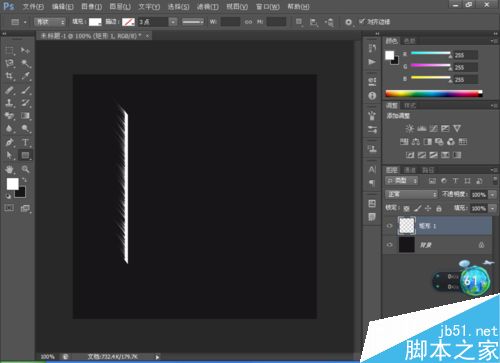500x363 pixels.
Task: Open blending mode Normal dropdown
Action: click(x=411, y=194)
